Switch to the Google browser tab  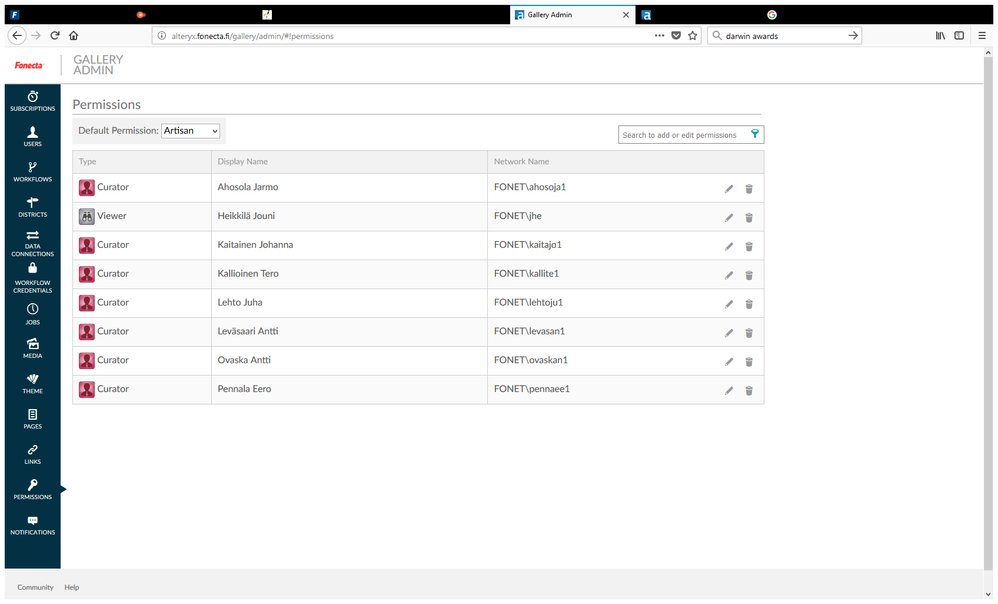click(x=771, y=15)
